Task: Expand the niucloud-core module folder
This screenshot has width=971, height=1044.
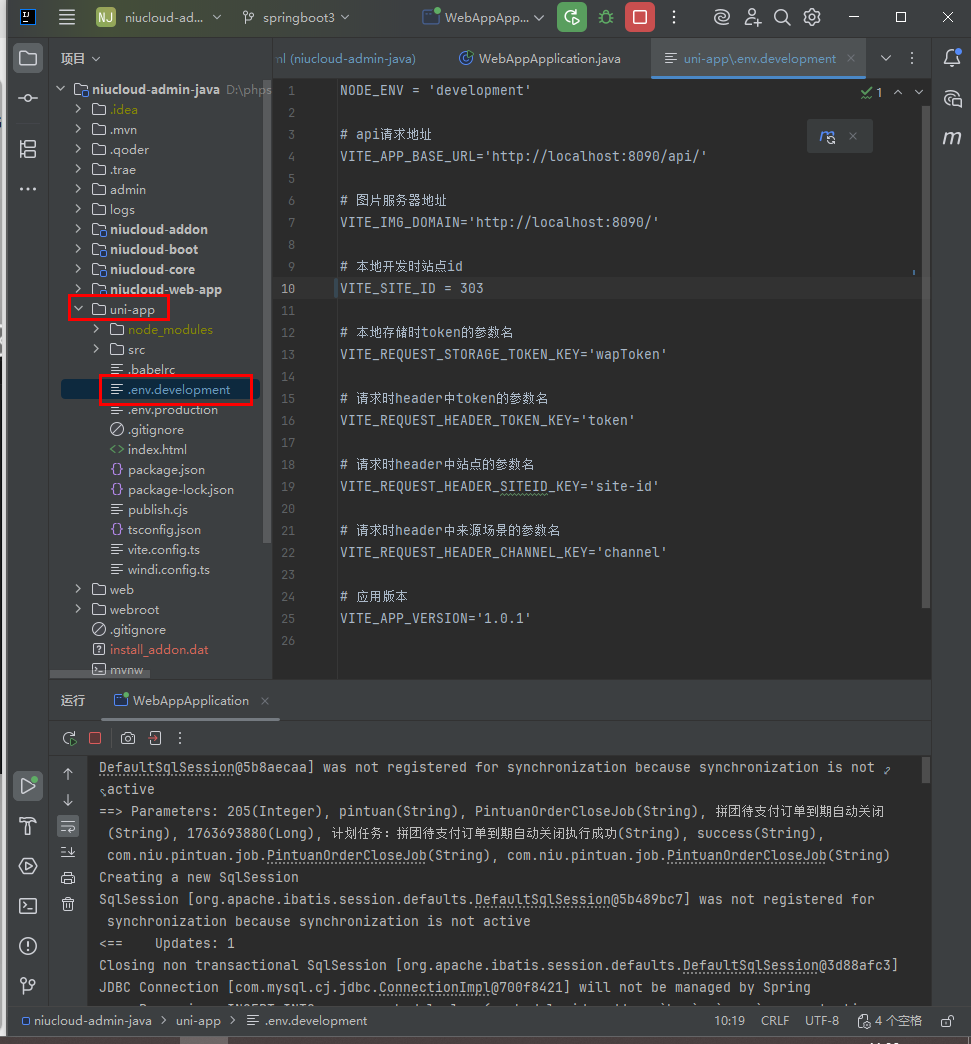Action: [79, 270]
